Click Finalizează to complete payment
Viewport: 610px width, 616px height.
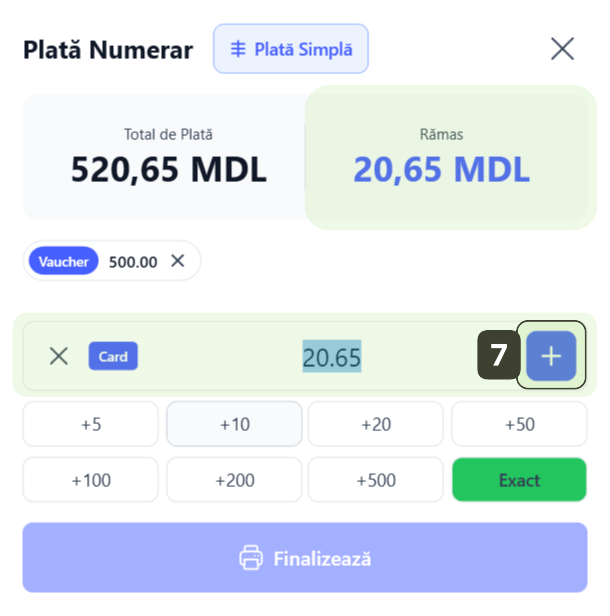pos(320,558)
